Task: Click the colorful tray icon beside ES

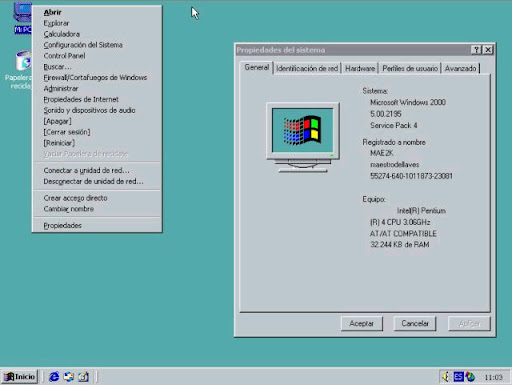Action: pyautogui.click(x=470, y=377)
